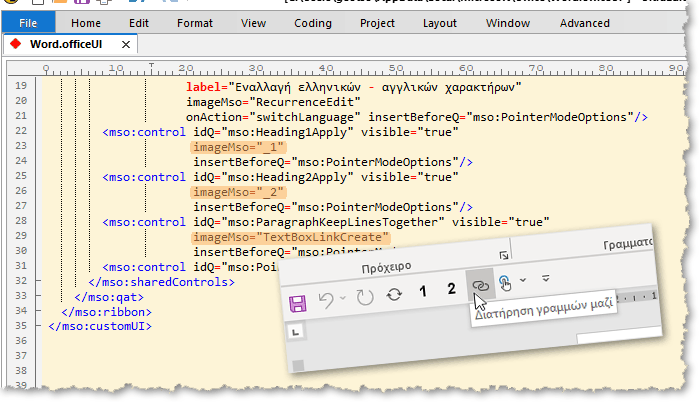The height and width of the screenshot is (402, 699).
Task: Switch to the Word.officeUI file tab
Action: (66, 44)
